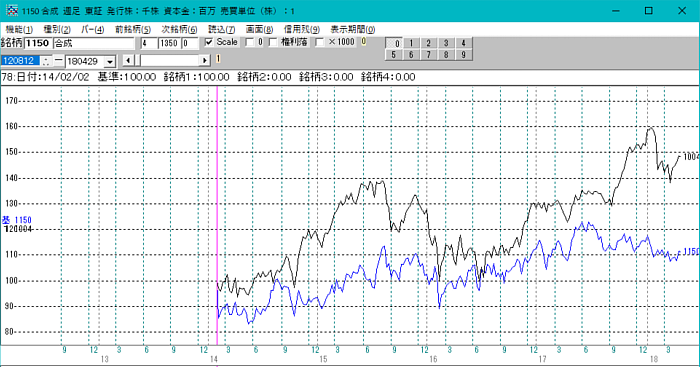Screen dimensions: 700x367
Task: Click the year label 17 on time axis
Action: click(x=542, y=359)
